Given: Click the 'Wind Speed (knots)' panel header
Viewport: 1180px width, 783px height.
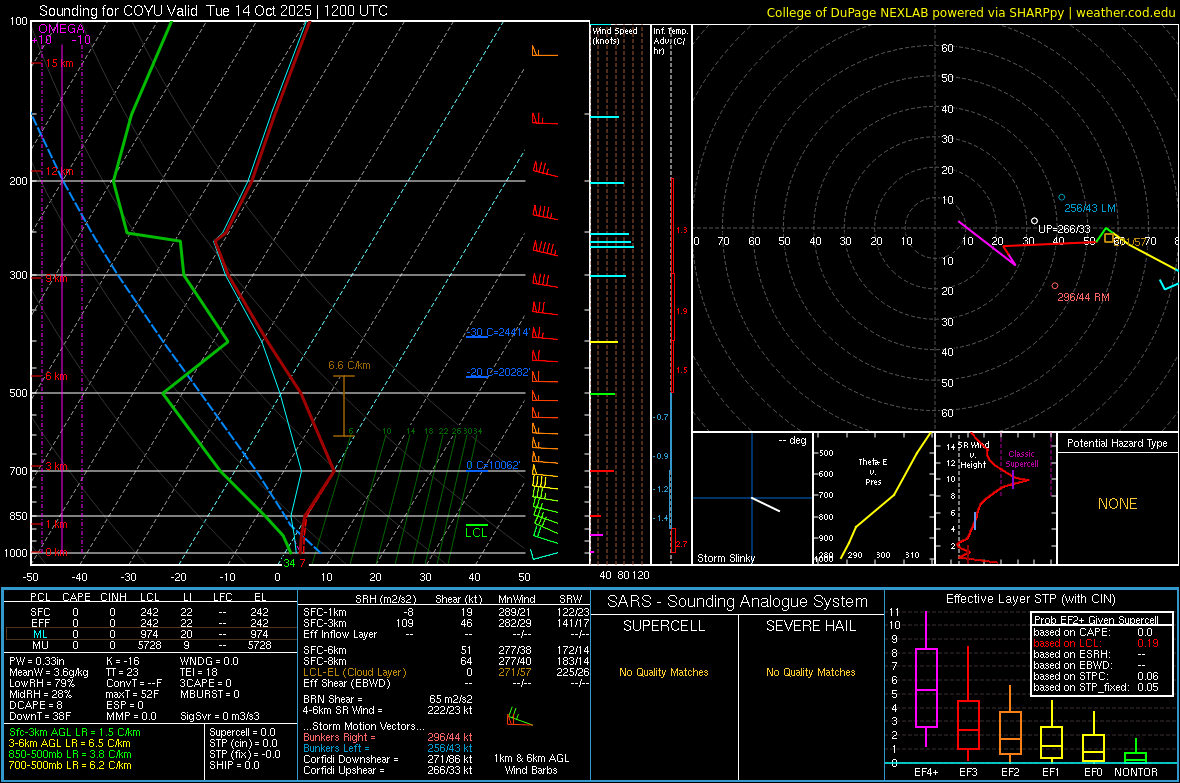Looking at the screenshot, I should [x=615, y=35].
